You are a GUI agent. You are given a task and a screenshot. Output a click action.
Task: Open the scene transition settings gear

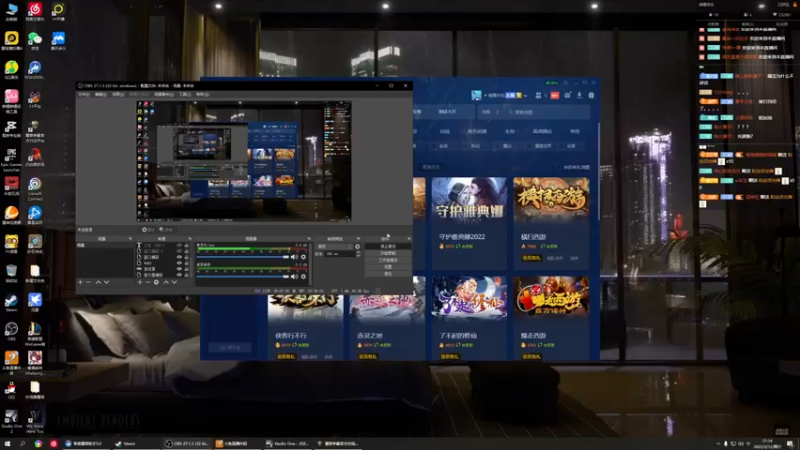357,246
